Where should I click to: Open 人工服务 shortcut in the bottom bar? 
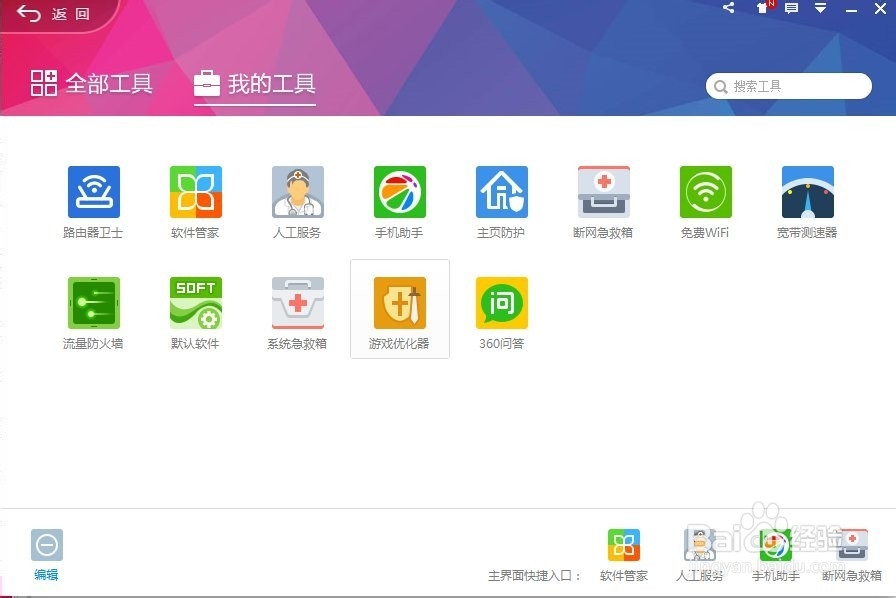click(x=699, y=554)
